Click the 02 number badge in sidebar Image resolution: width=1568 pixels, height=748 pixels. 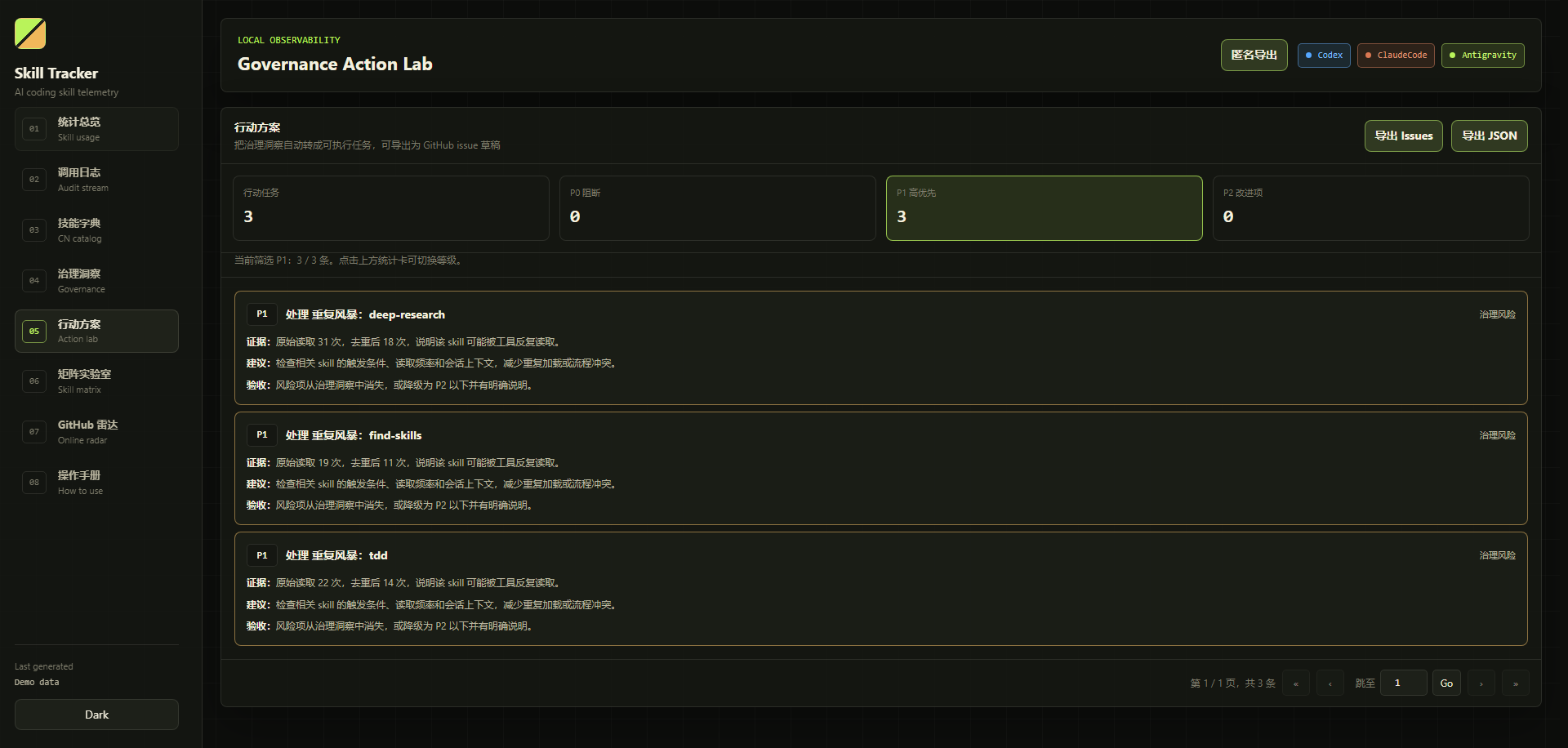click(34, 180)
